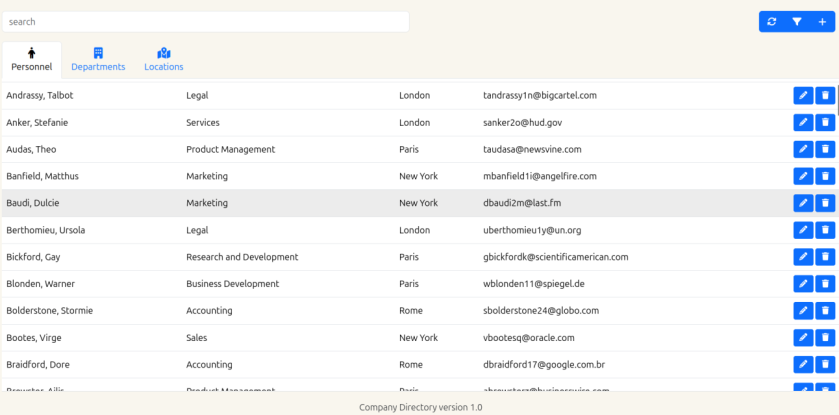The width and height of the screenshot is (839, 415).
Task: Delete Stefanie Anker using trash icon
Action: click(x=825, y=123)
